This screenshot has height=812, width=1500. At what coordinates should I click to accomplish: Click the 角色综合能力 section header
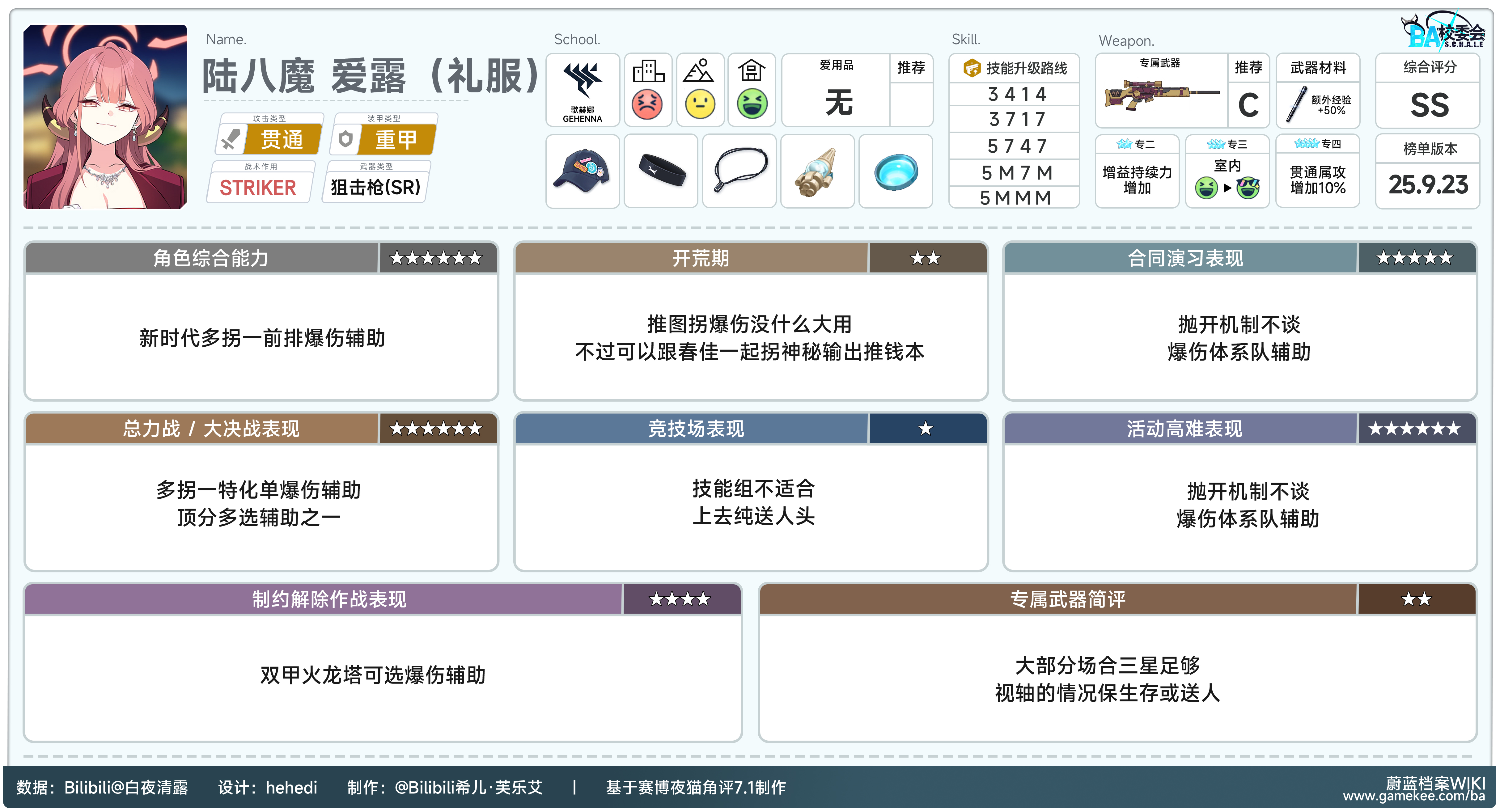pos(211,258)
